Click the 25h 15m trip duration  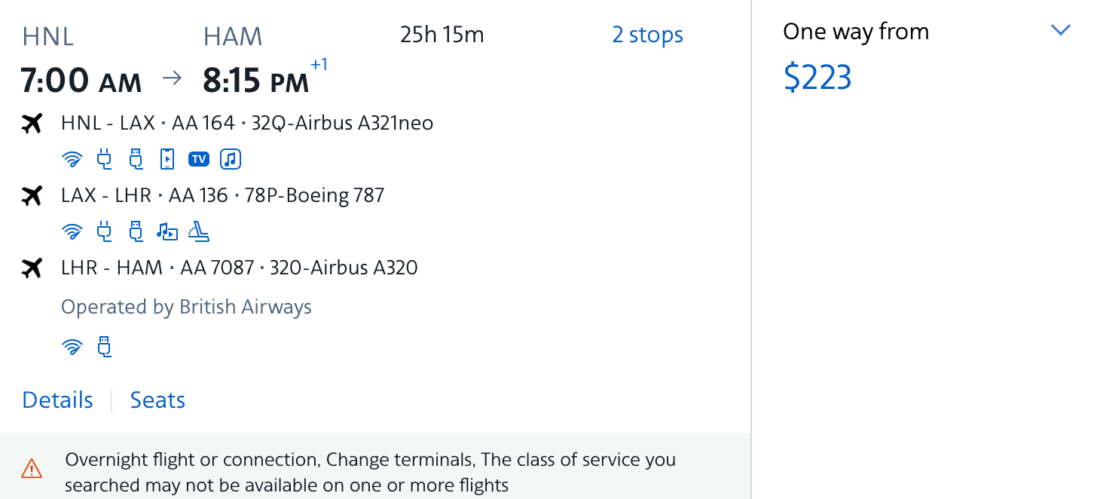[x=441, y=35]
